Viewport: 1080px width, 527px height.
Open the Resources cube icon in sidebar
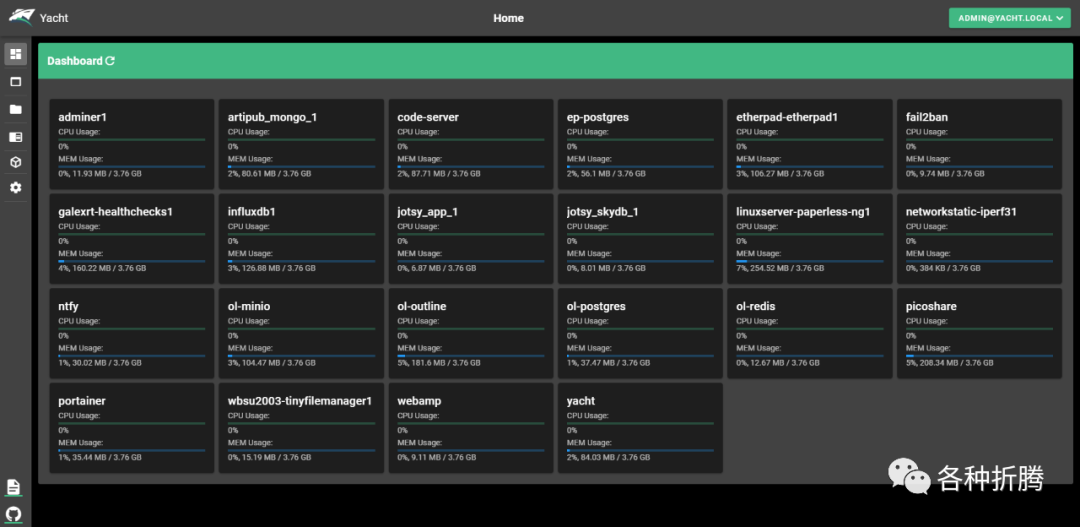coord(16,163)
